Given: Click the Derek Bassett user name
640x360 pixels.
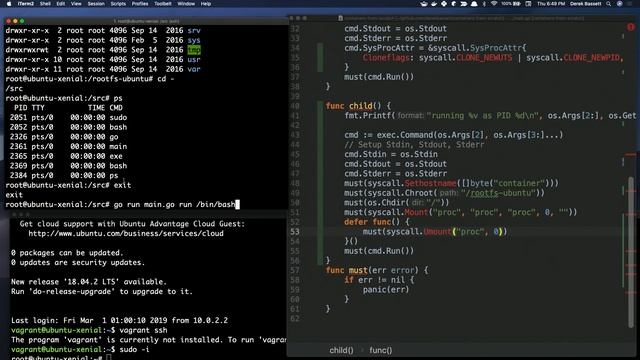Looking at the screenshot, I should 586,4.
